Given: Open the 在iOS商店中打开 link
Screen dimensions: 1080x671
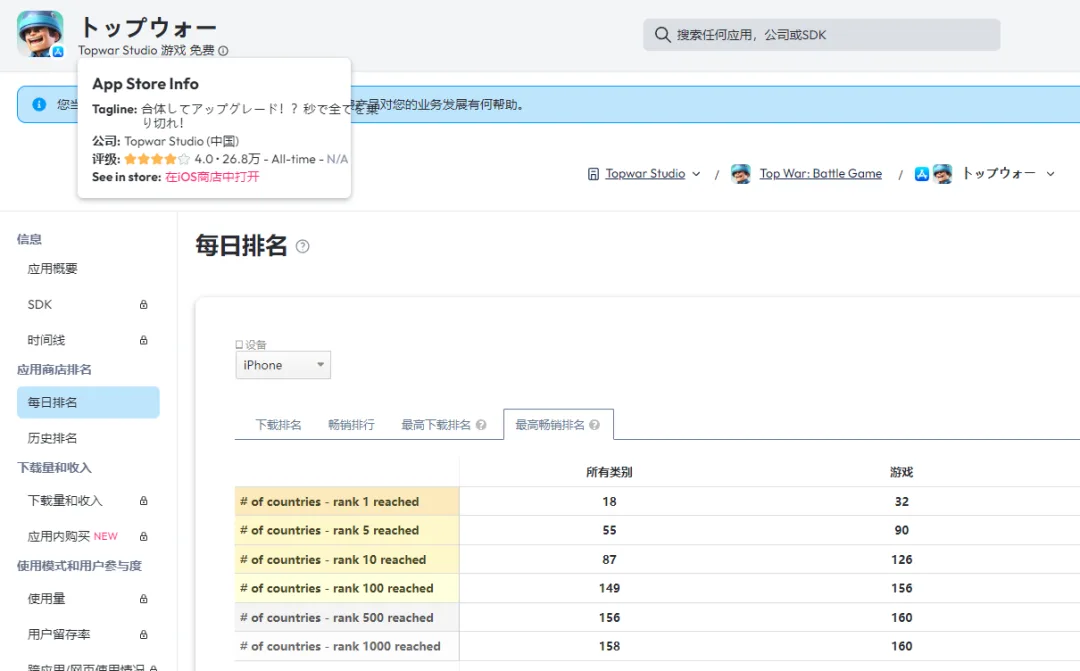Looking at the screenshot, I should [212, 177].
